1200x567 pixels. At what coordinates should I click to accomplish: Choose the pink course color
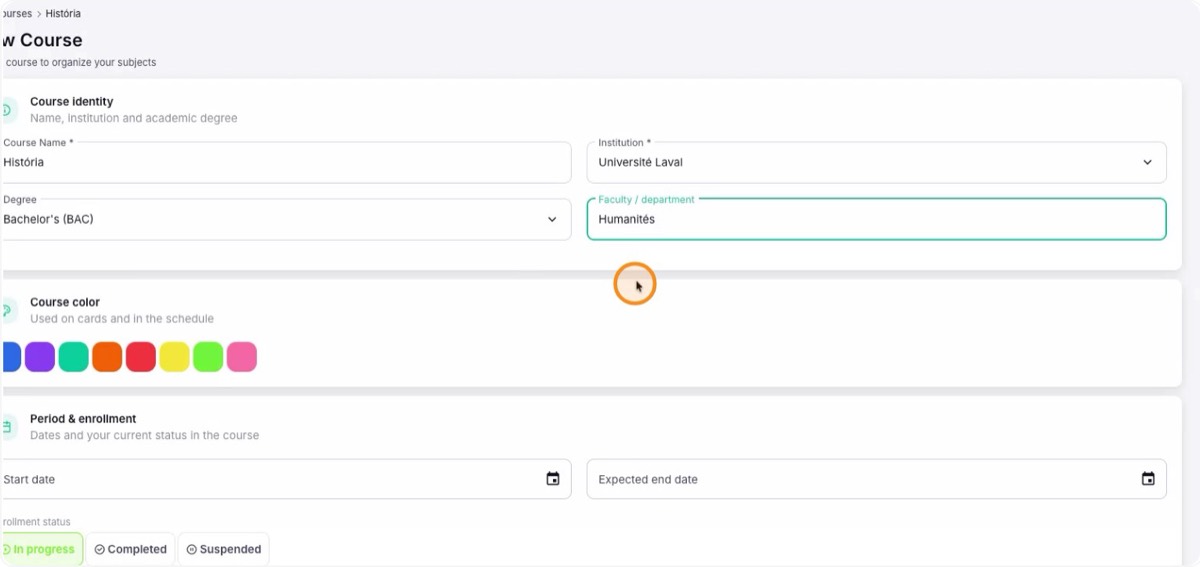[x=242, y=357]
